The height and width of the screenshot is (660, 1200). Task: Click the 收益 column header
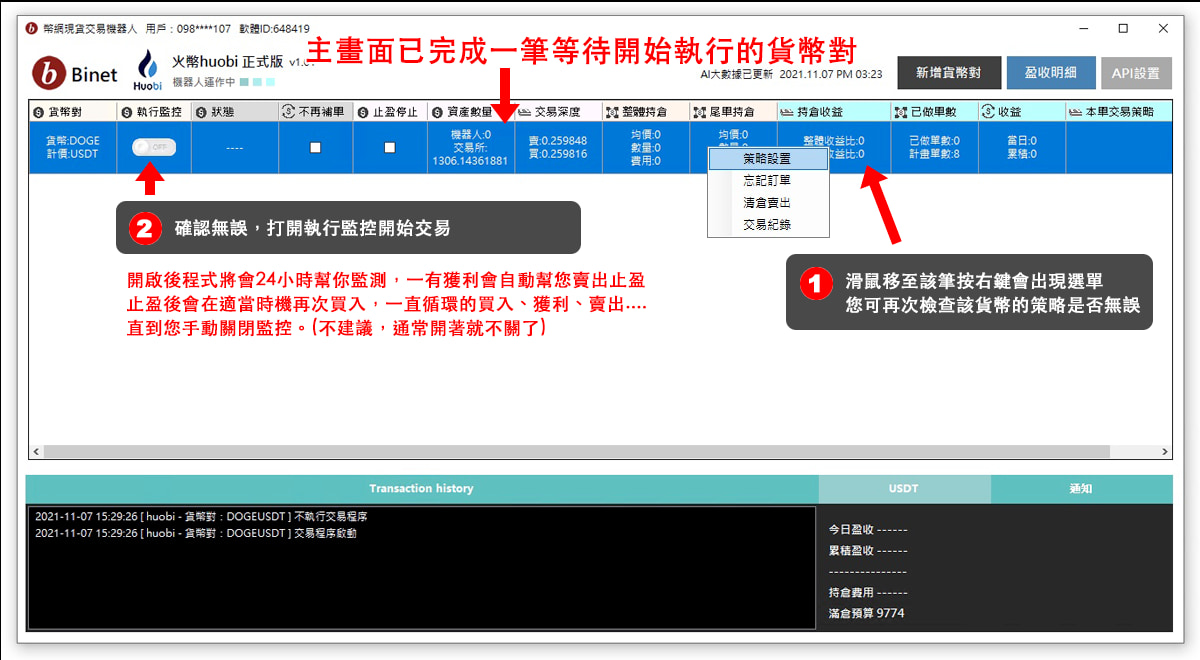point(1021,111)
